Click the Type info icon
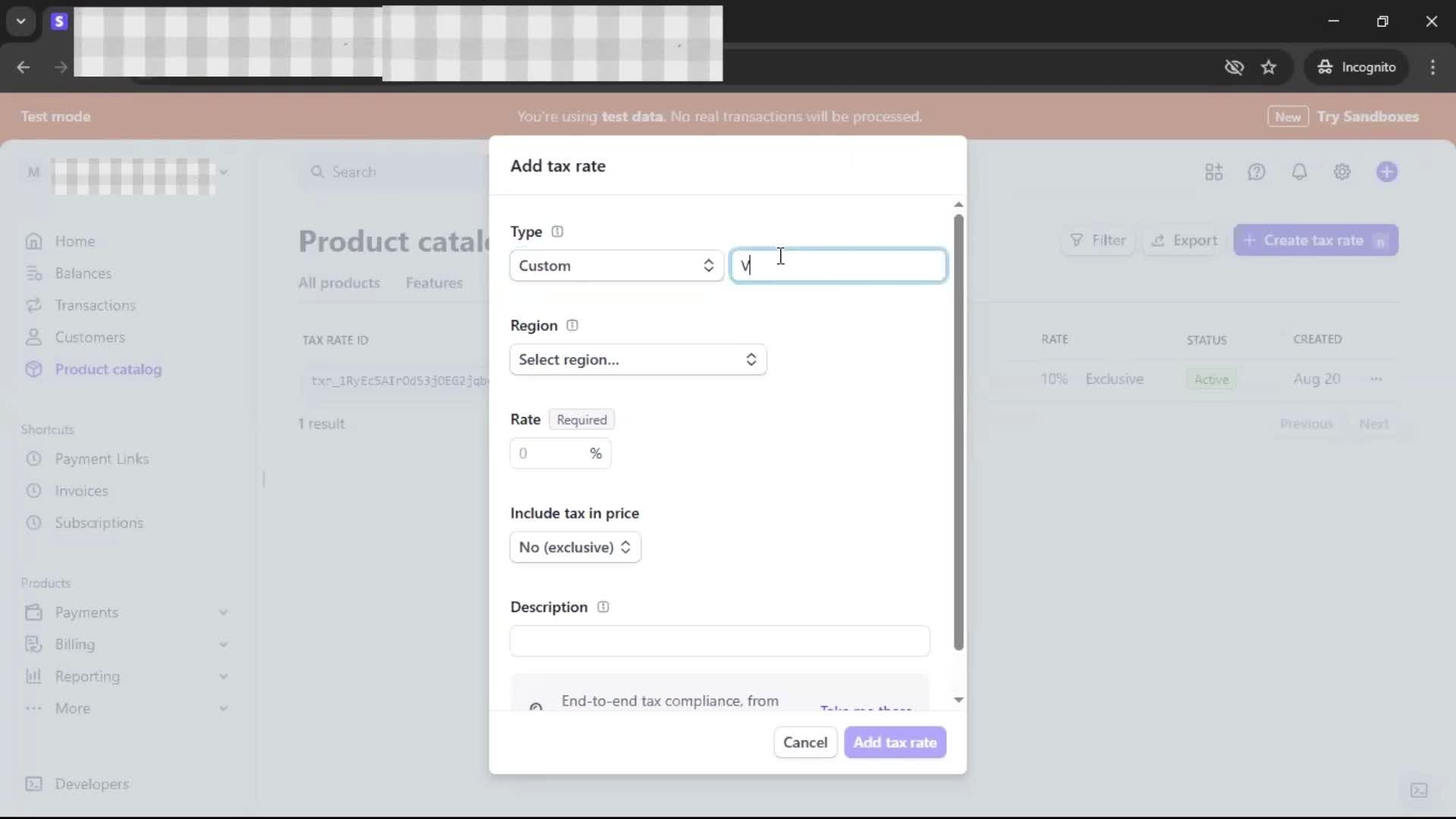The height and width of the screenshot is (819, 1456). [557, 232]
